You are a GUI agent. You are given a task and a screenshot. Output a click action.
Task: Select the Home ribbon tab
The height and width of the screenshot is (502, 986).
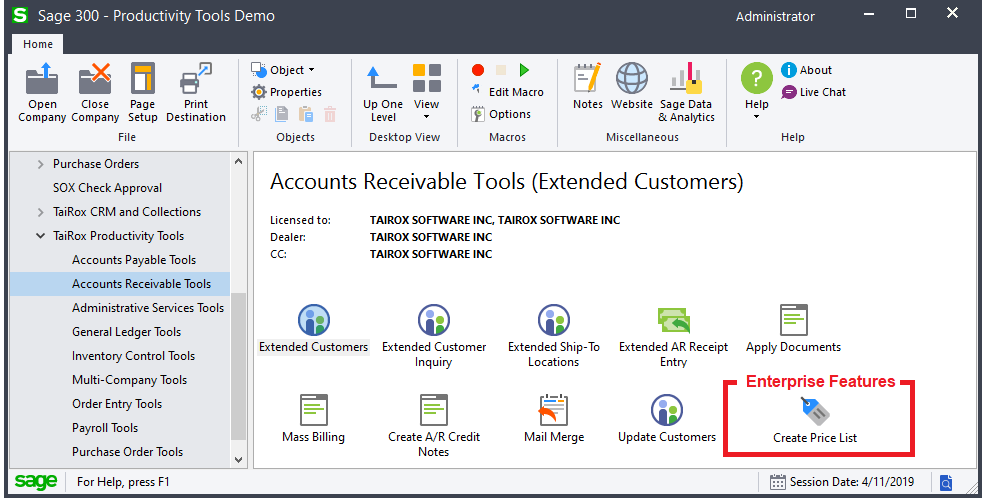pos(38,44)
